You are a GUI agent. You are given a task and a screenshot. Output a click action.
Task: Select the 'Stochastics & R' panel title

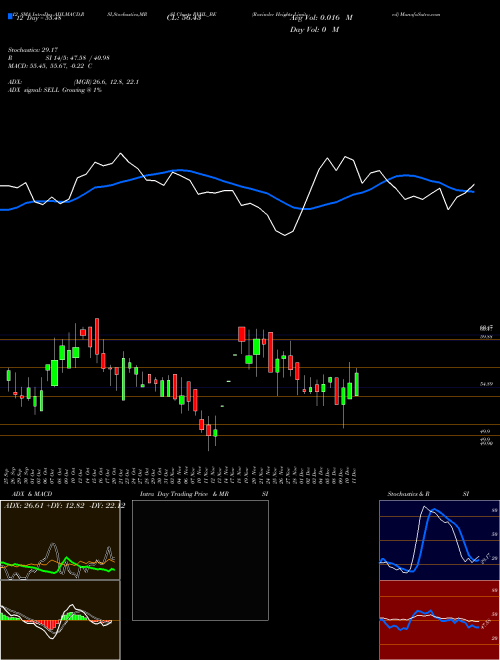pos(409,494)
